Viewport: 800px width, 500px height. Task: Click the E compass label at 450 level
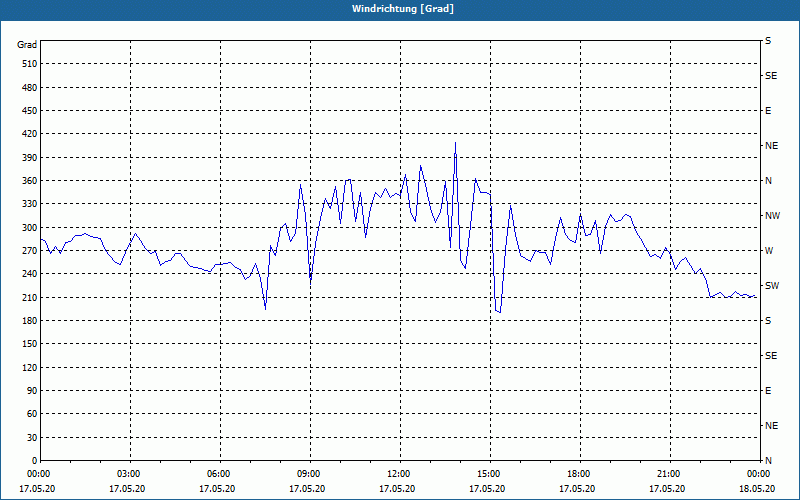click(768, 111)
